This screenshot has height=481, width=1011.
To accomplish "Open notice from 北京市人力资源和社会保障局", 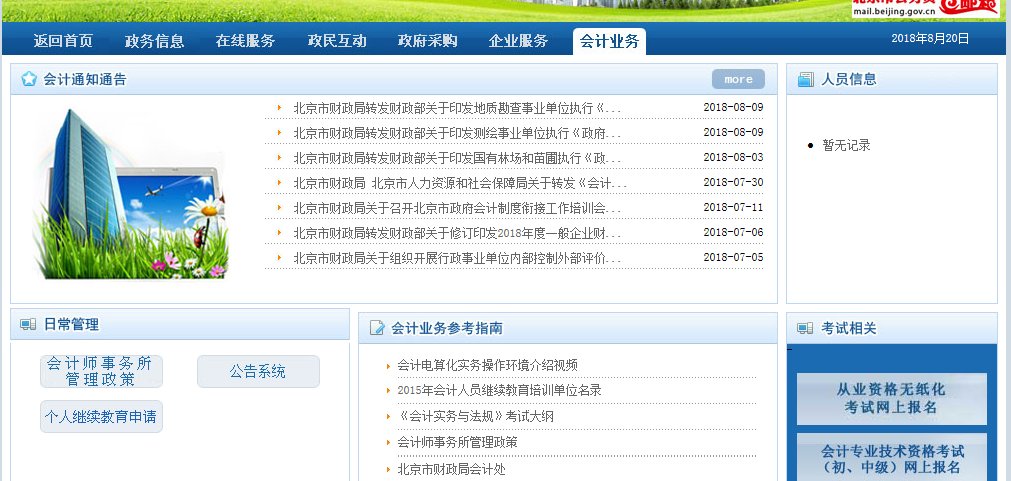I will (x=460, y=183).
